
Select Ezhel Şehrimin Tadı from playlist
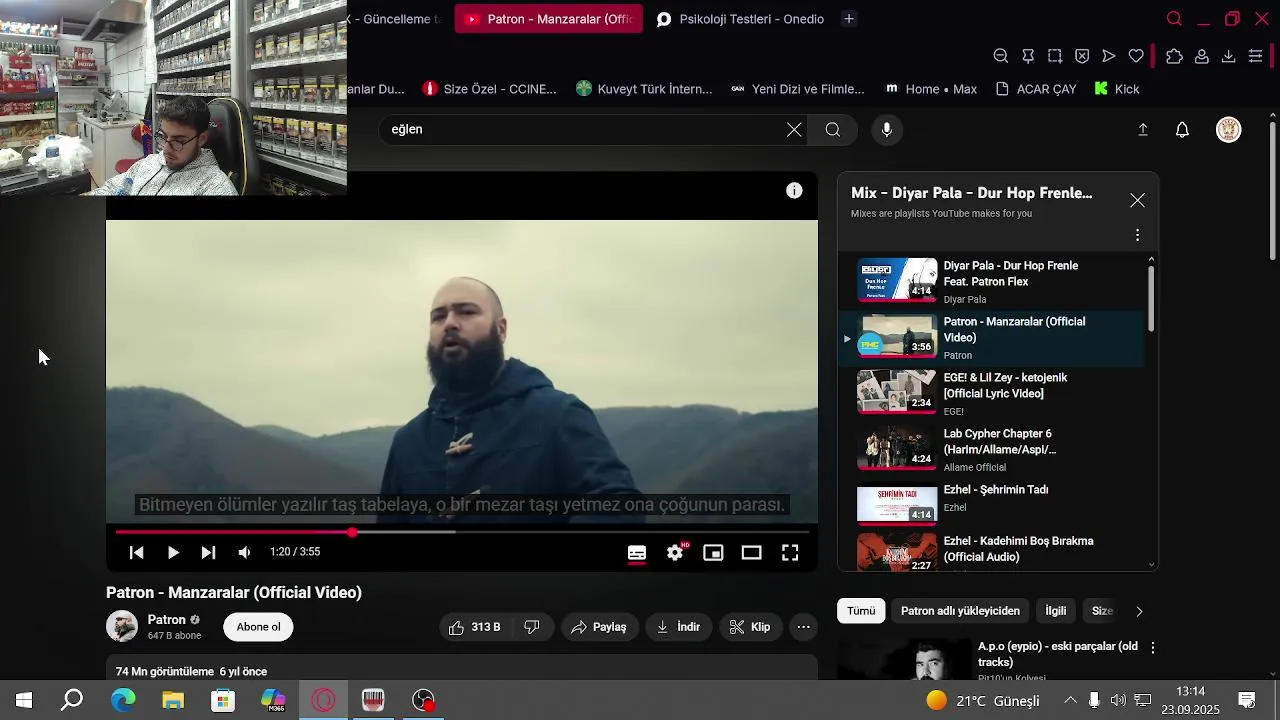(991, 504)
